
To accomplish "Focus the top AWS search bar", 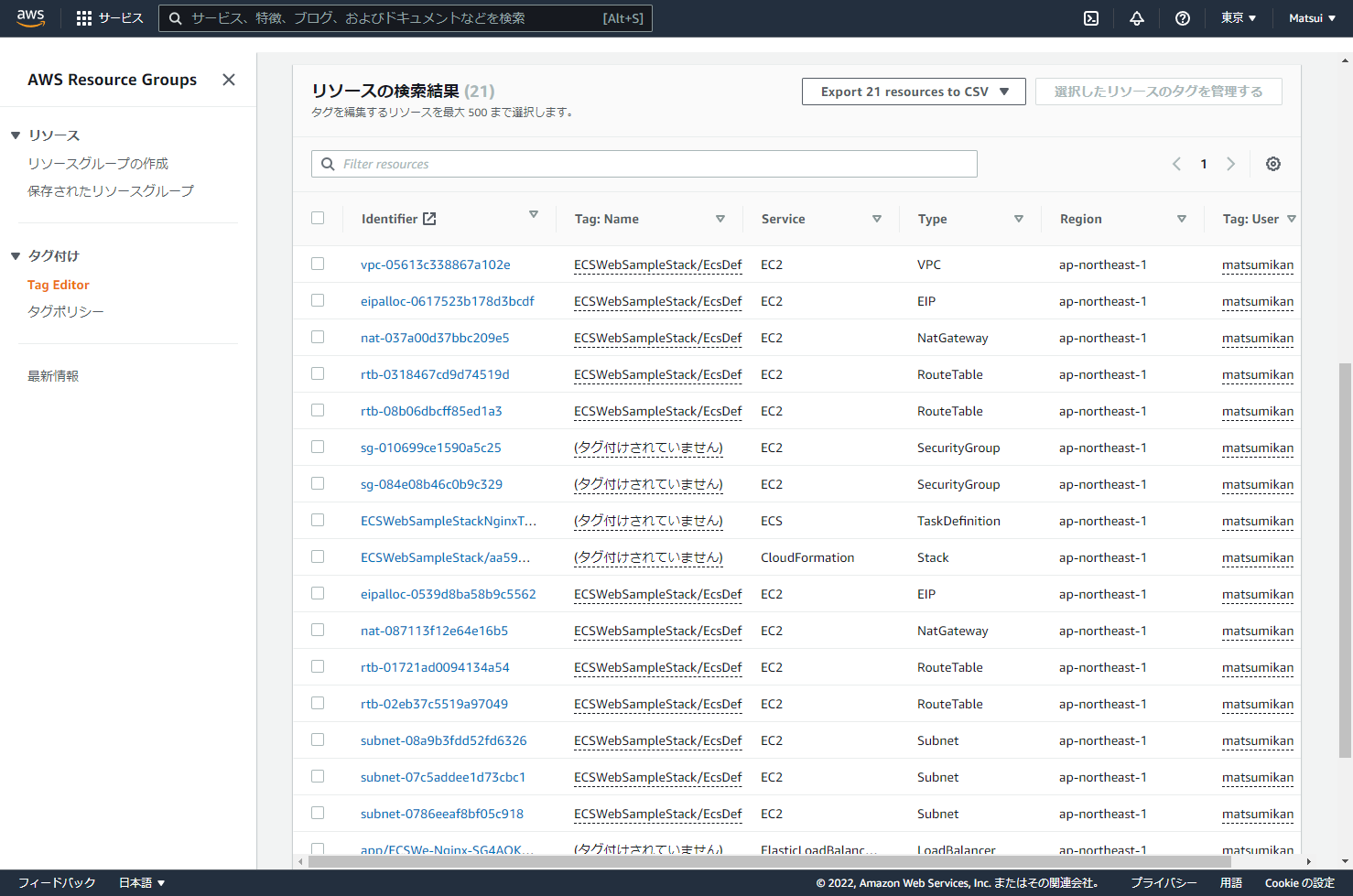I will [406, 18].
